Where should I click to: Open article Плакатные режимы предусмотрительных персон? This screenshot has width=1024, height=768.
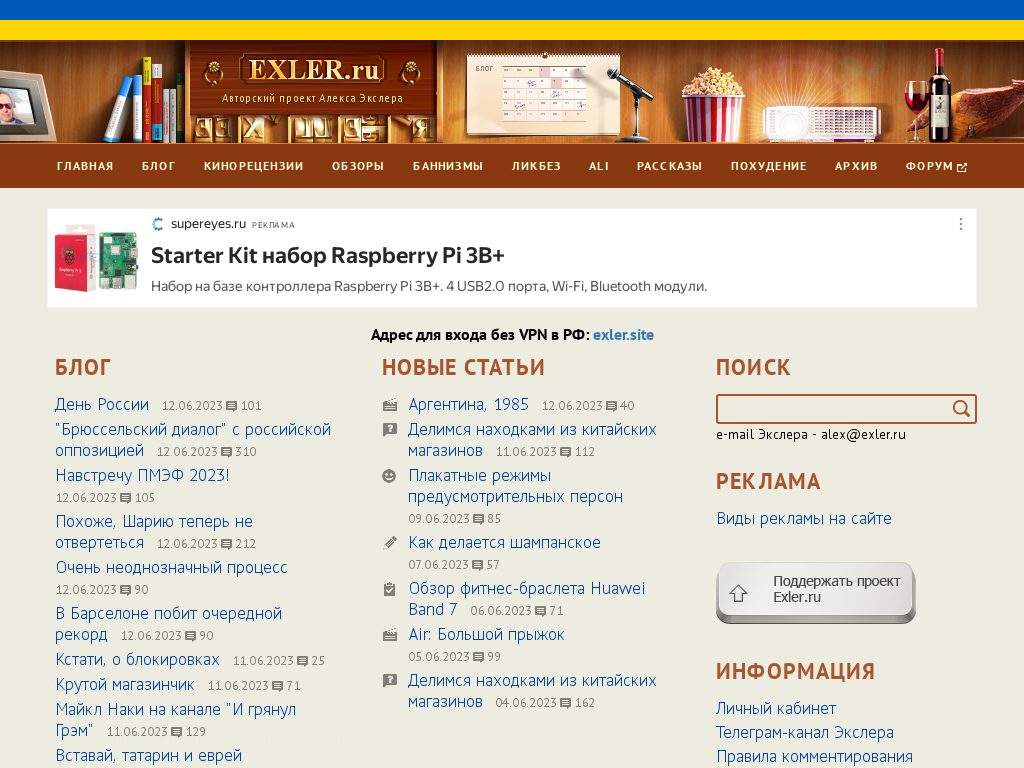[x=515, y=486]
